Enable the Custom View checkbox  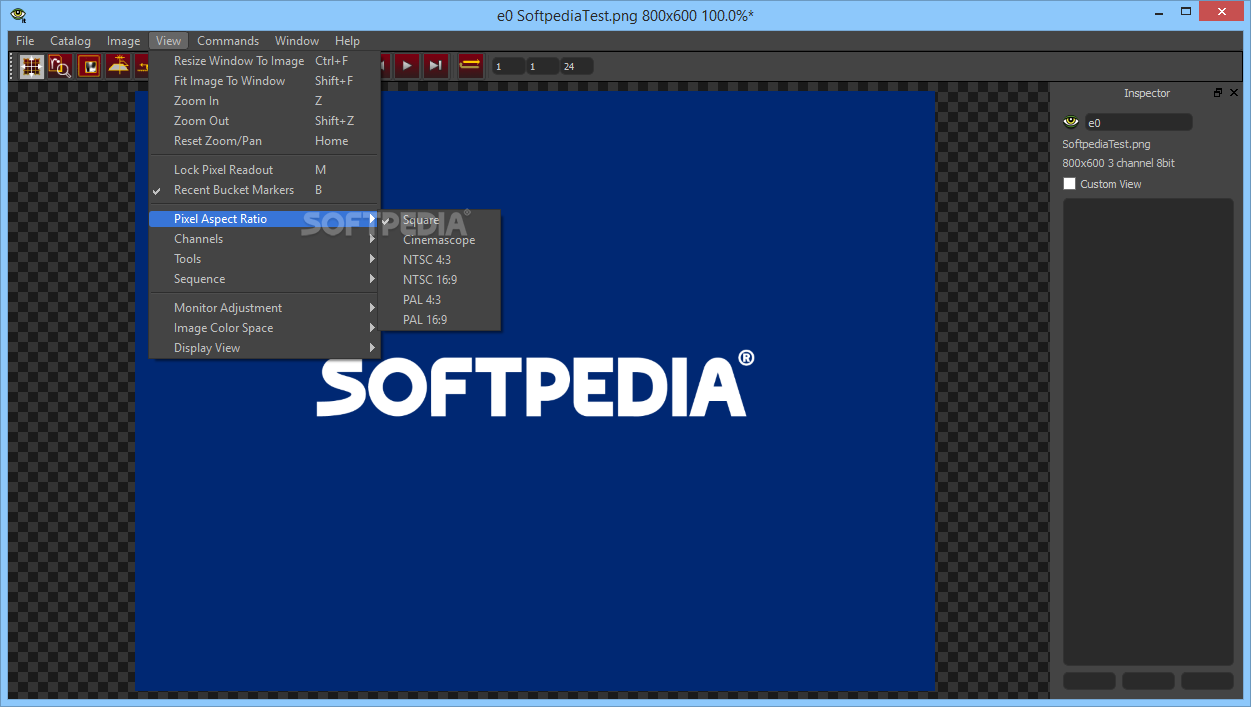tap(1069, 184)
